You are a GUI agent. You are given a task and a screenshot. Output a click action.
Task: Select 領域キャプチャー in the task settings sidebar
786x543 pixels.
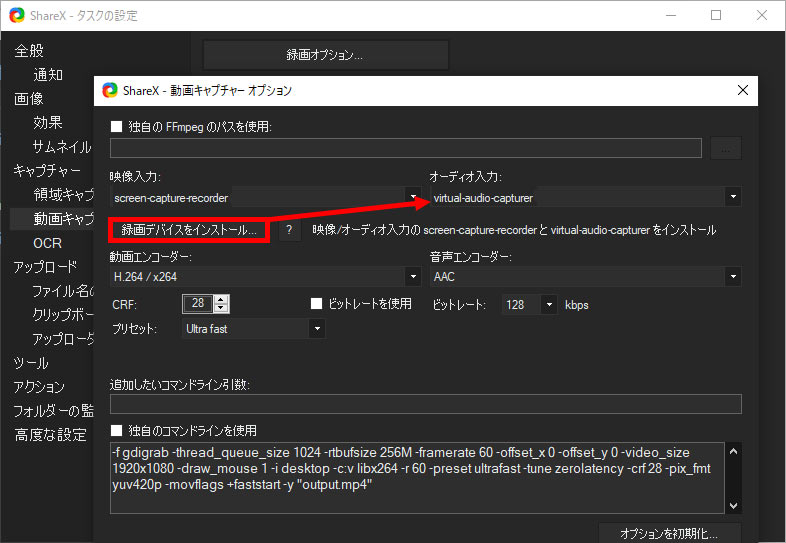[63, 194]
